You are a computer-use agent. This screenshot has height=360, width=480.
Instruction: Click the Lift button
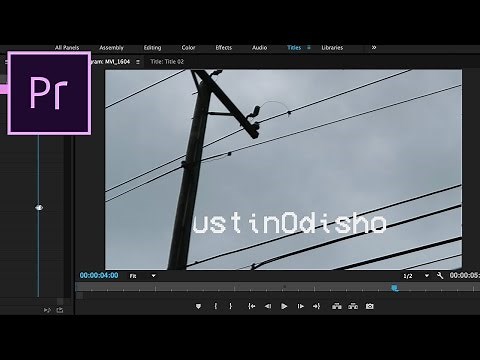pos(337,306)
